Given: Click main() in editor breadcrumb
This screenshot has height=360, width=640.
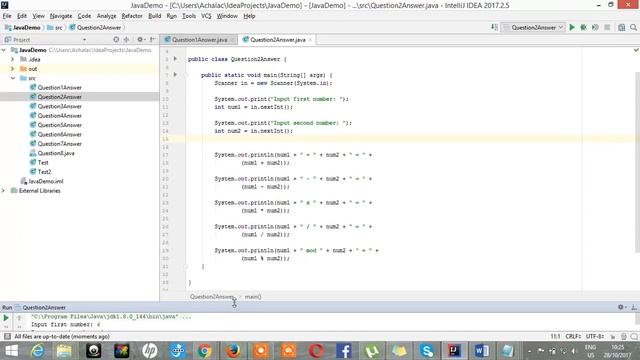Looking at the screenshot, I should (253, 297).
